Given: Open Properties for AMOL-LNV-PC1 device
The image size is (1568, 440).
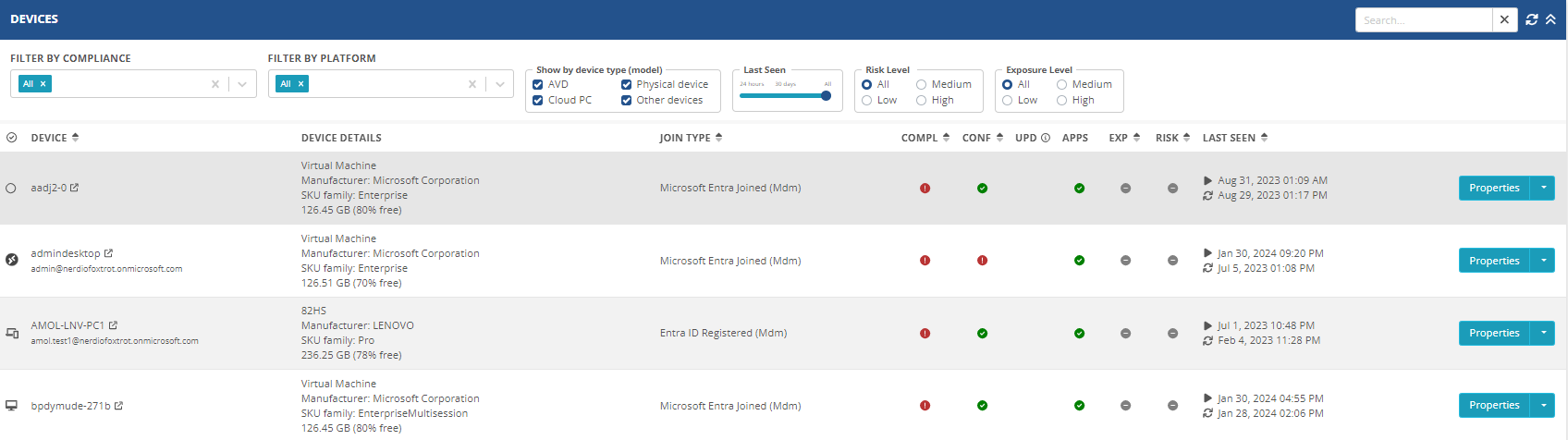Looking at the screenshot, I should [1493, 333].
